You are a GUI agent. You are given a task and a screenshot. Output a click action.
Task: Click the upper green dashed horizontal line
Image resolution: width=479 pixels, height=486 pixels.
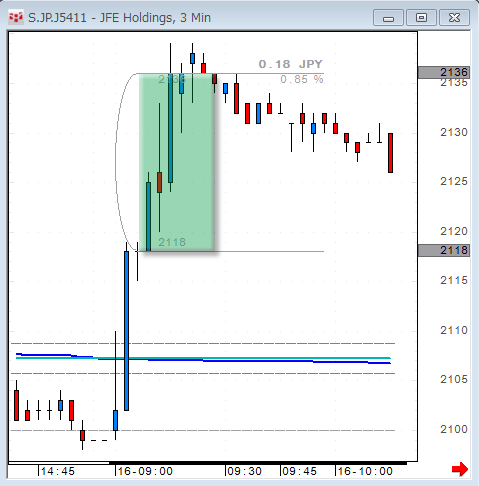(x=203, y=343)
